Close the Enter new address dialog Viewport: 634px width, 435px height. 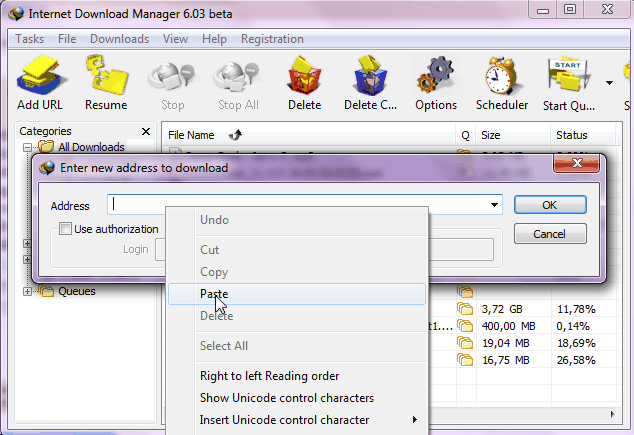[x=577, y=163]
